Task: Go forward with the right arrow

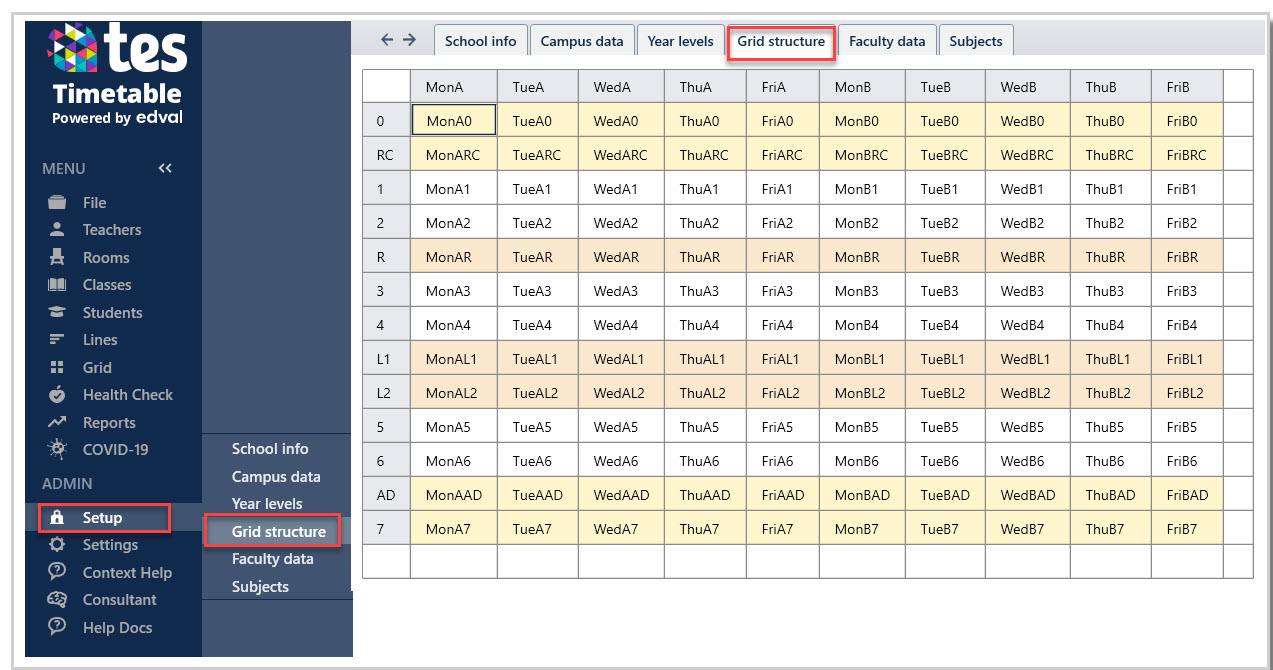Action: point(409,40)
